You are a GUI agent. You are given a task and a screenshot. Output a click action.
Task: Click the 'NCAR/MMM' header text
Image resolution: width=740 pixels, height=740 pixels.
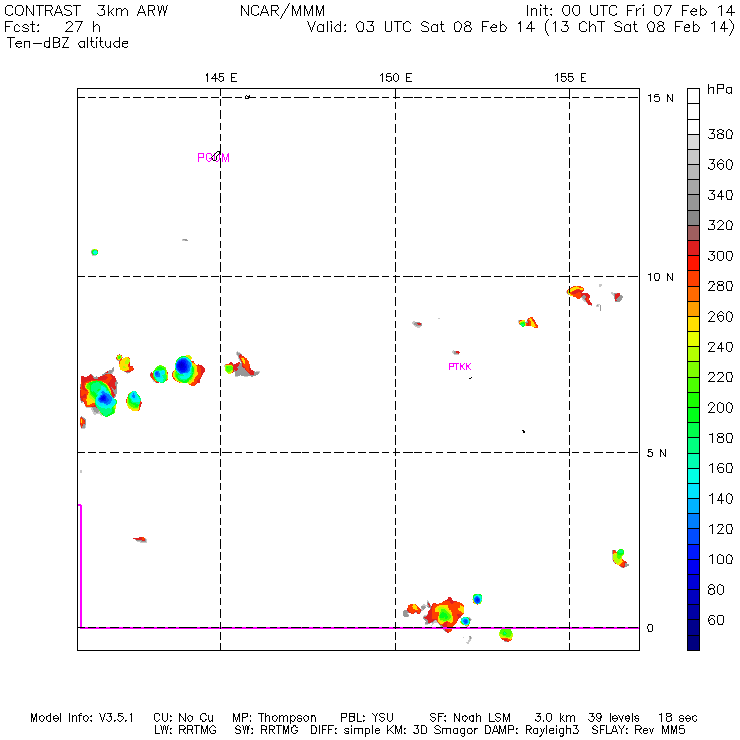pyautogui.click(x=282, y=11)
